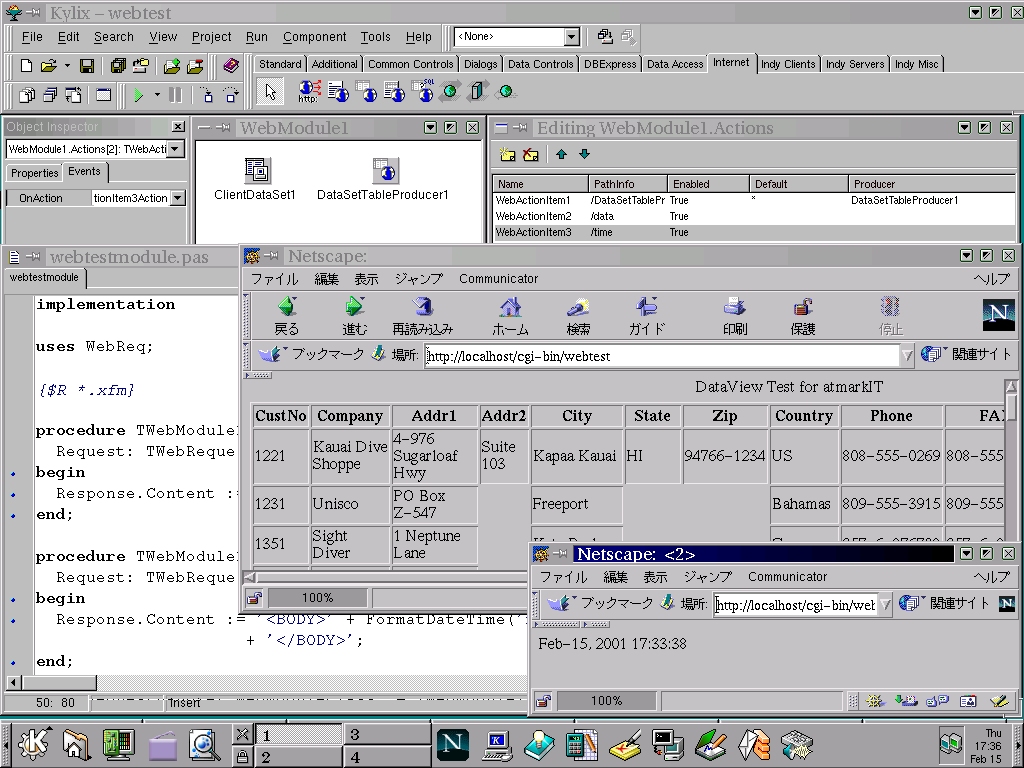This screenshot has height=768, width=1024.
Task: Click the URL field in main Netscape window
Action: pyautogui.click(x=662, y=356)
